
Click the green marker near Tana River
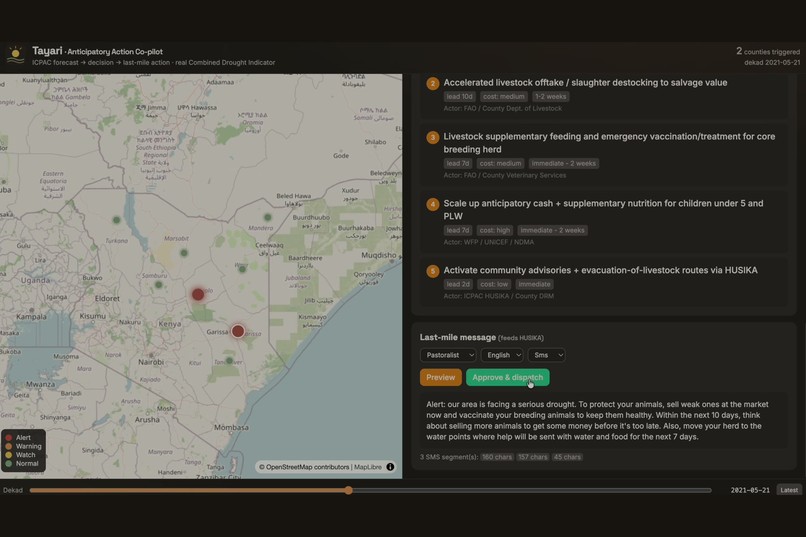click(229, 361)
